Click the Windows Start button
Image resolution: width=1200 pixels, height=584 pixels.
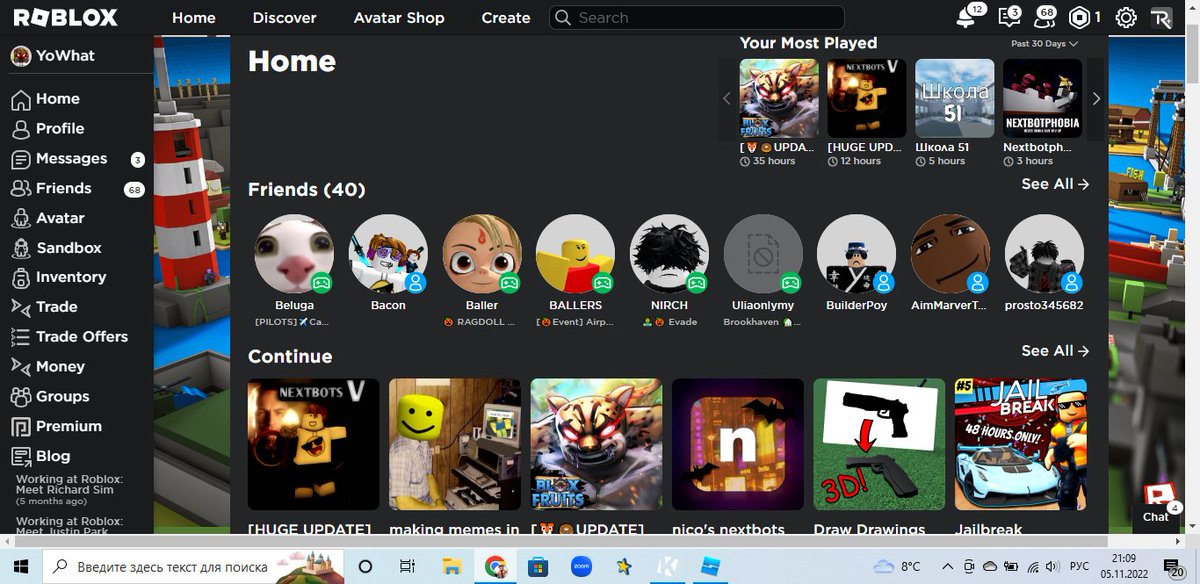tap(22, 566)
